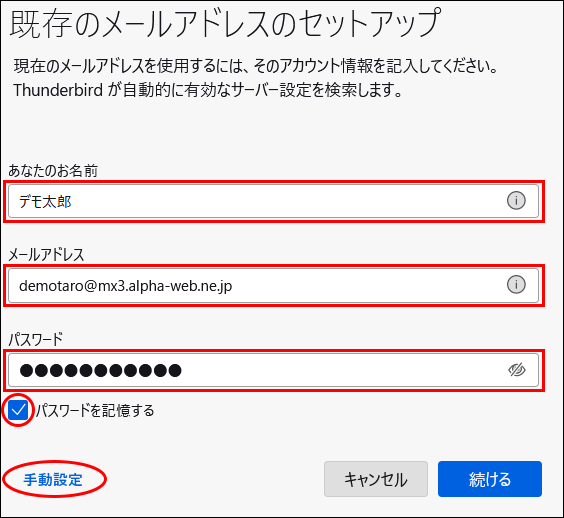The image size is (564, 518).
Task: Click the 現在のメールアドレスを使用するには instruction text
Action: click(x=256, y=66)
